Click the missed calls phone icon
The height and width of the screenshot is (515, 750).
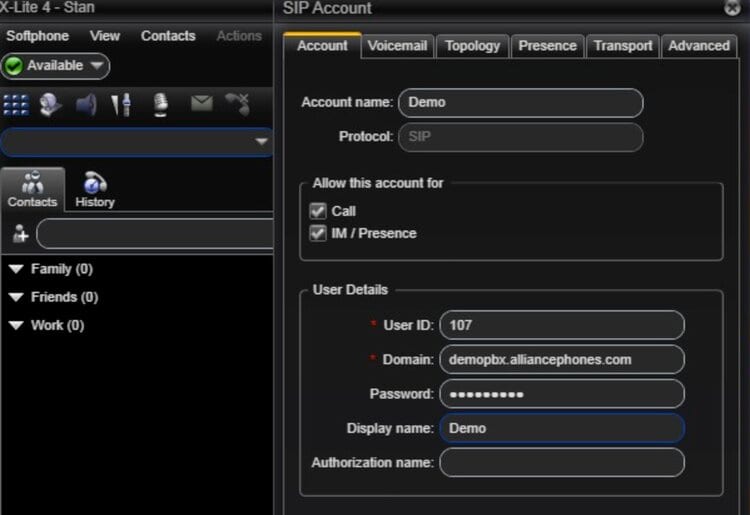click(x=238, y=104)
